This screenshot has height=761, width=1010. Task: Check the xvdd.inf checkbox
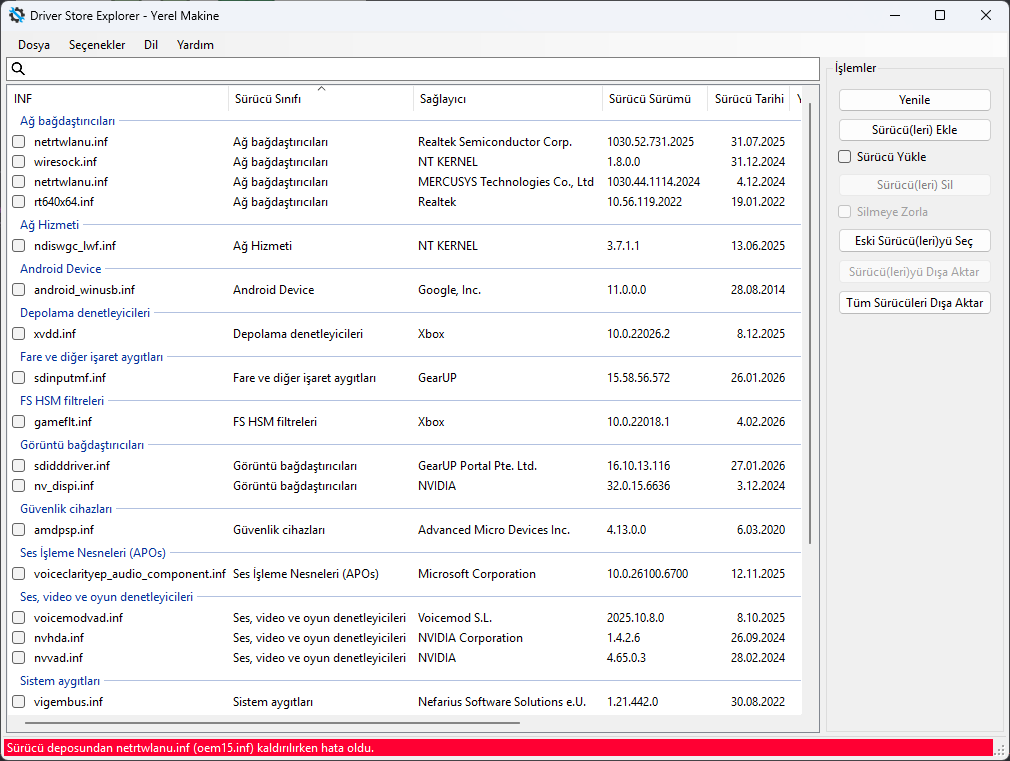19,333
